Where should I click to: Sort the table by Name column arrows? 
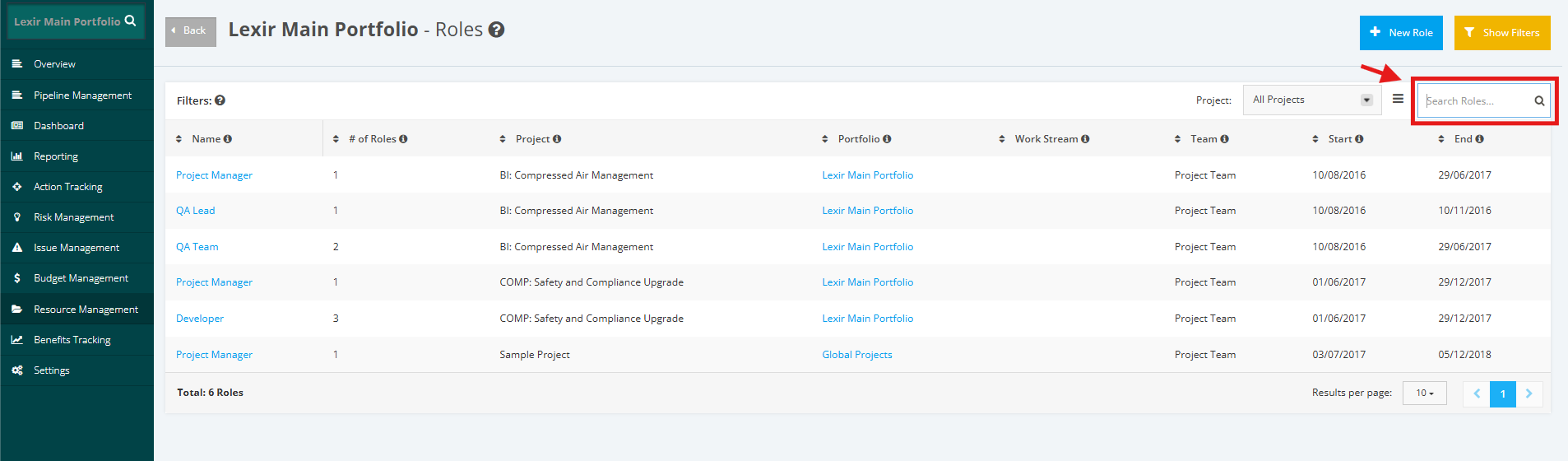pos(179,139)
